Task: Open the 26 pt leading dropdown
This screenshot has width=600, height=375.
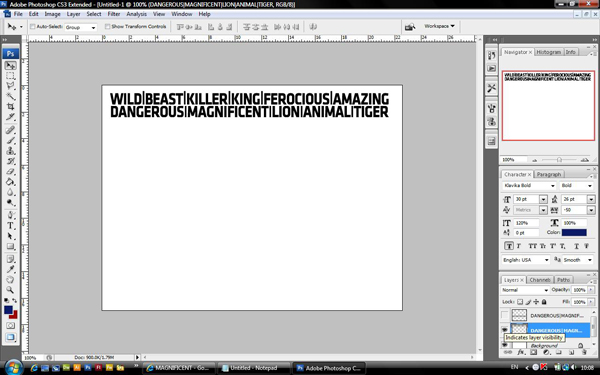Action: (591, 199)
